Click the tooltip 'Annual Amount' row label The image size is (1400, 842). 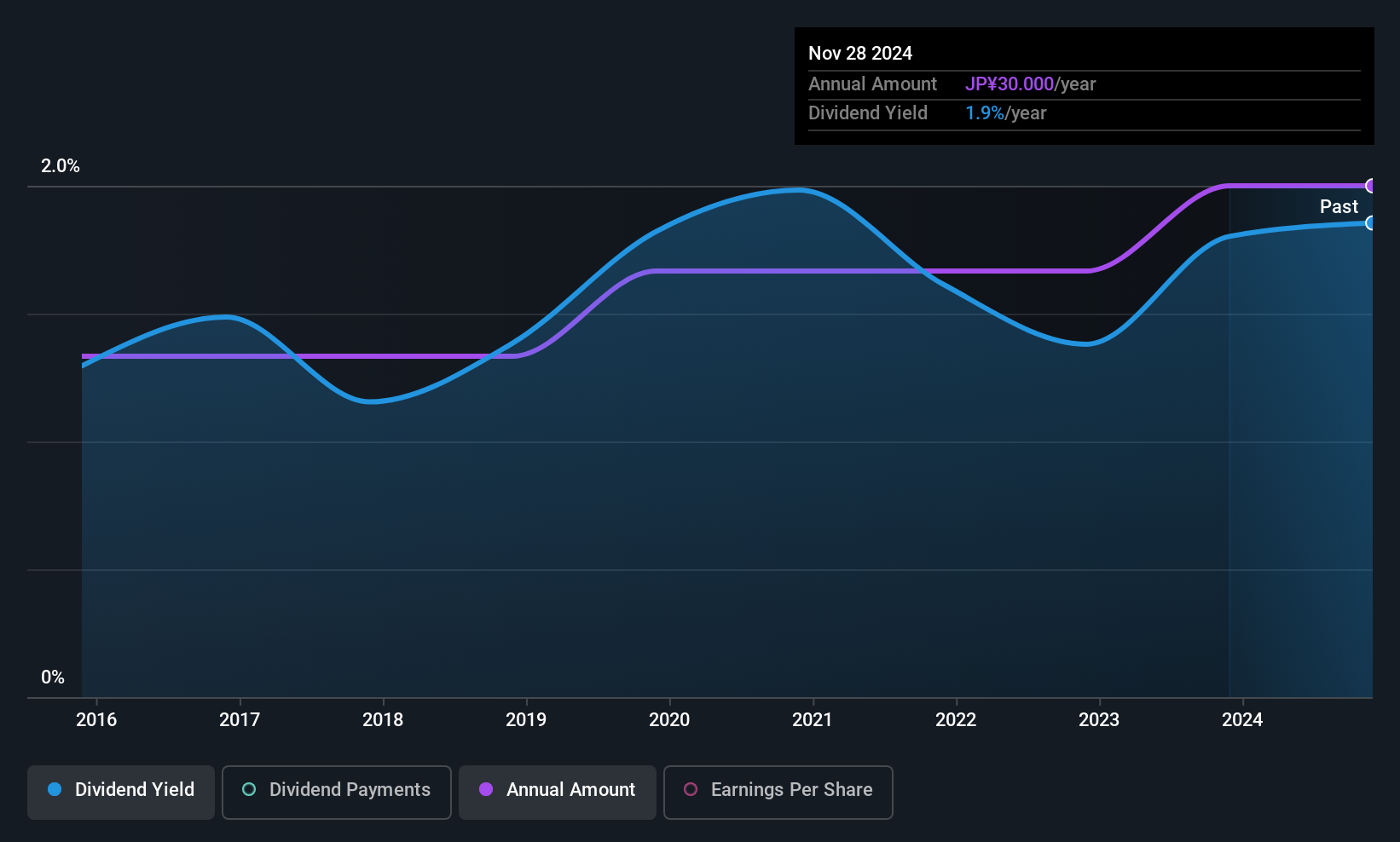tap(872, 84)
